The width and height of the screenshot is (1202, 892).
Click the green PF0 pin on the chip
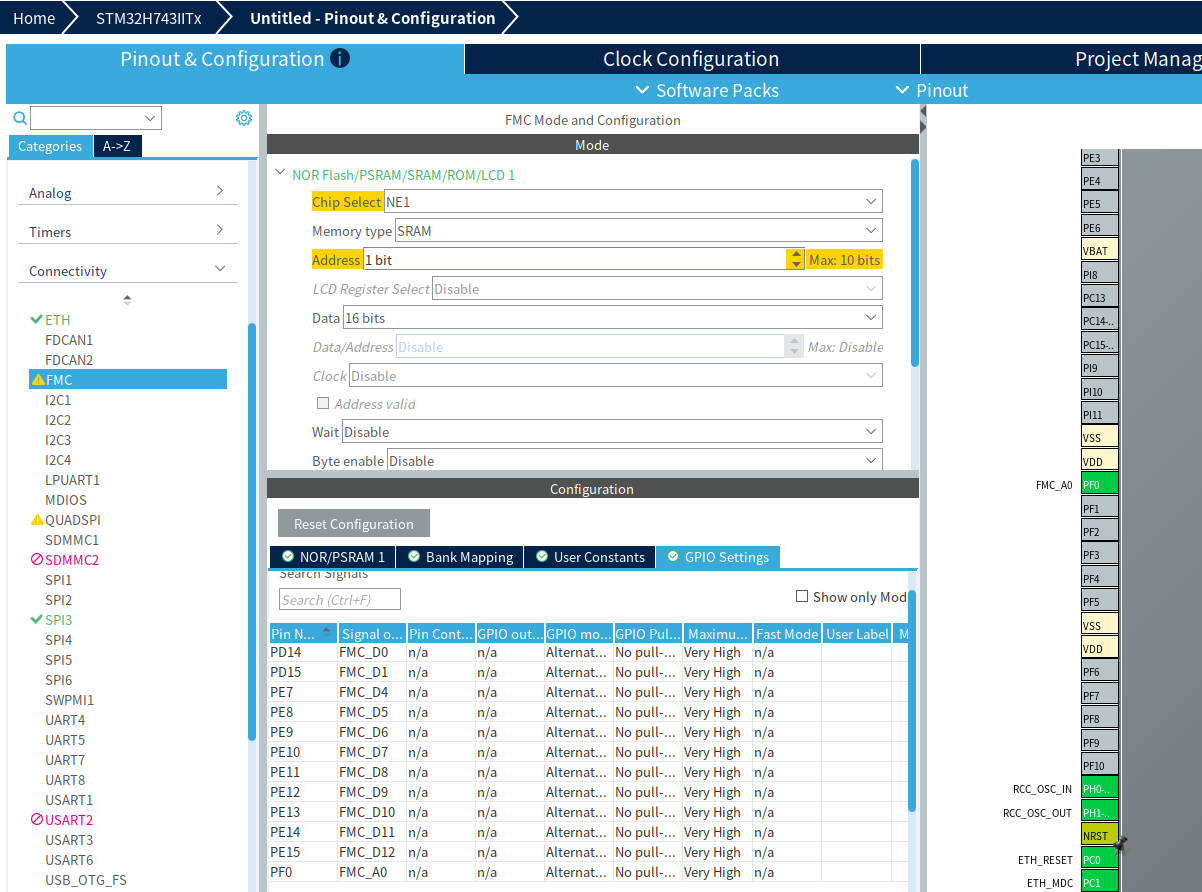[1099, 485]
